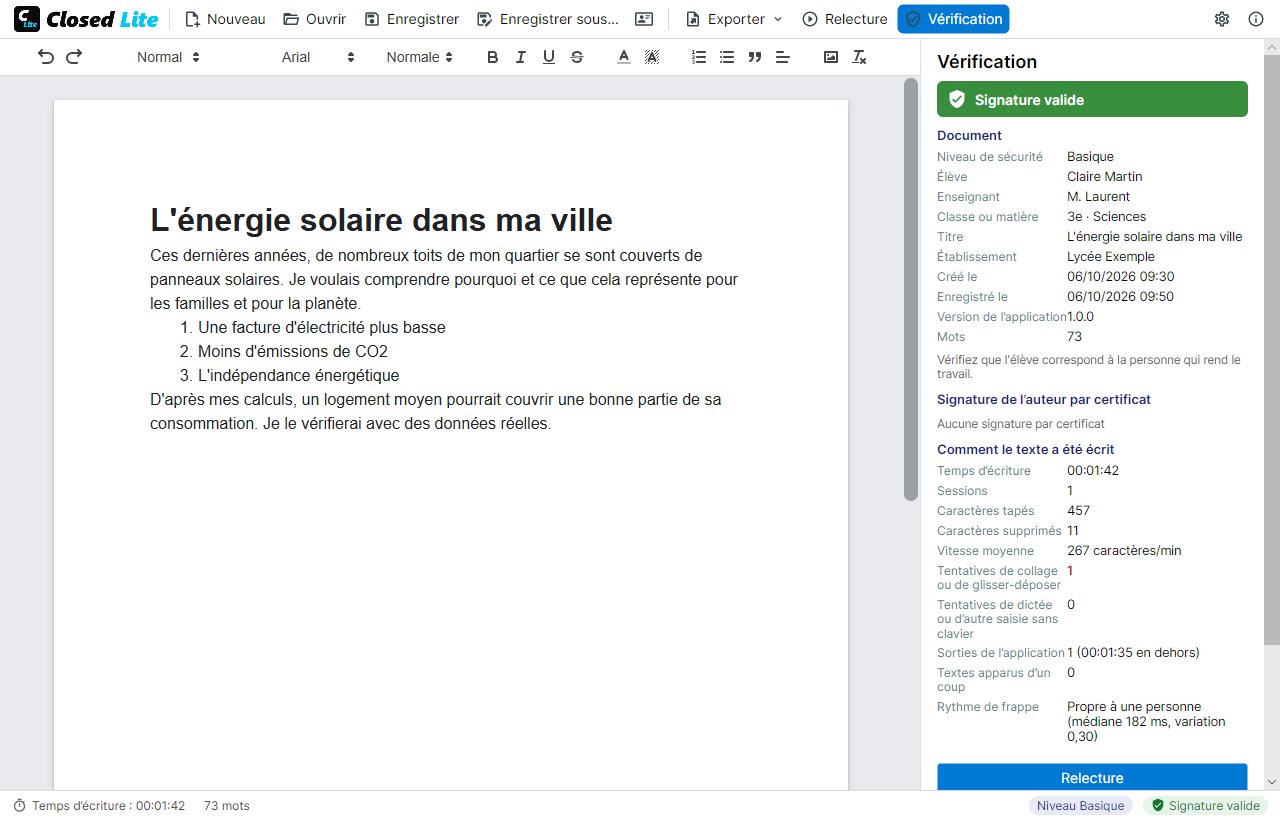Viewport: 1280px width, 820px height.
Task: Click the 'Claire Martin' student value
Action: [1104, 177]
